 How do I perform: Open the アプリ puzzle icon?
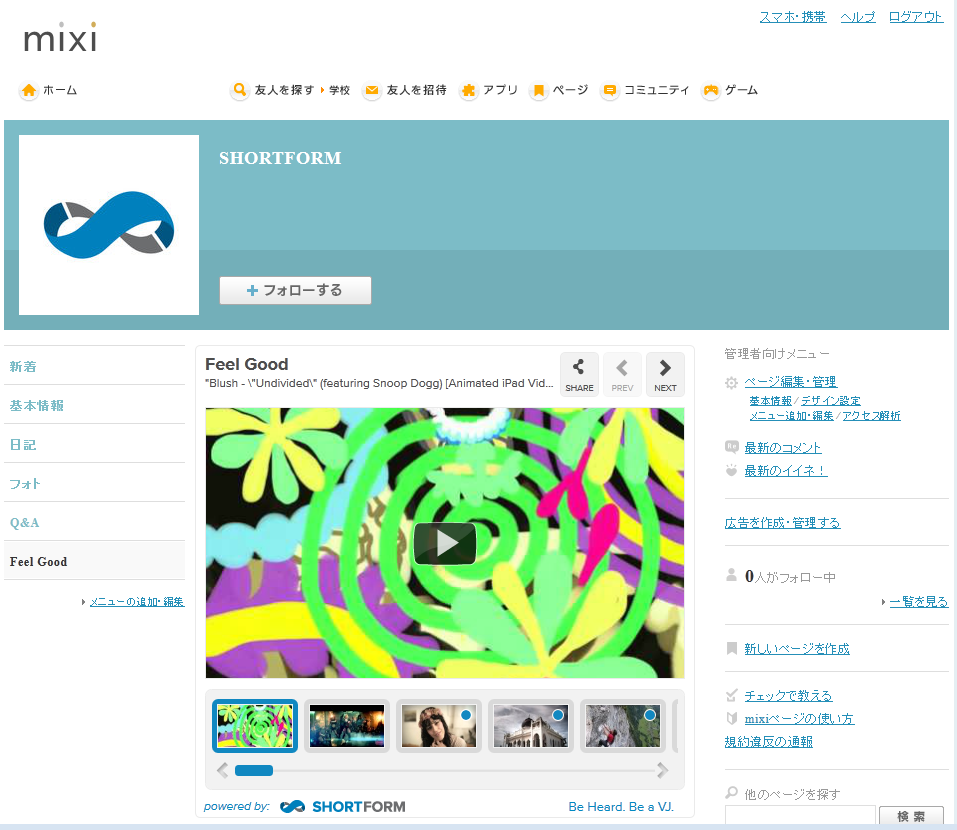point(468,90)
